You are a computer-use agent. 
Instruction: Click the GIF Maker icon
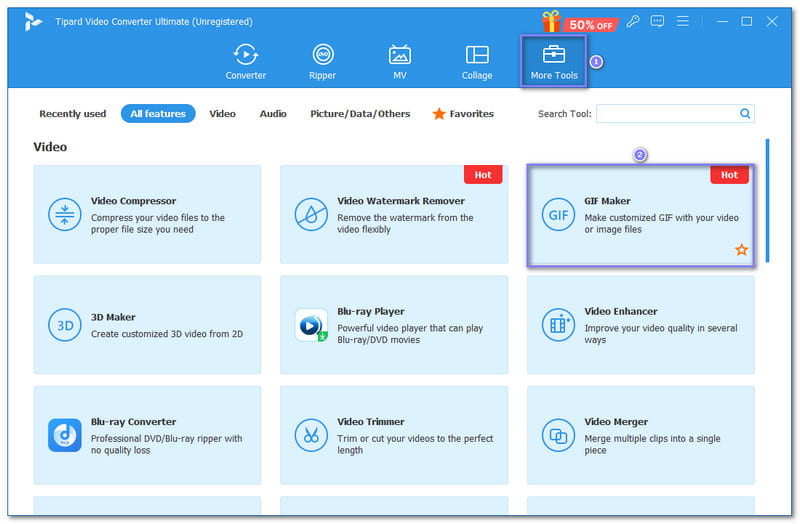pos(558,214)
